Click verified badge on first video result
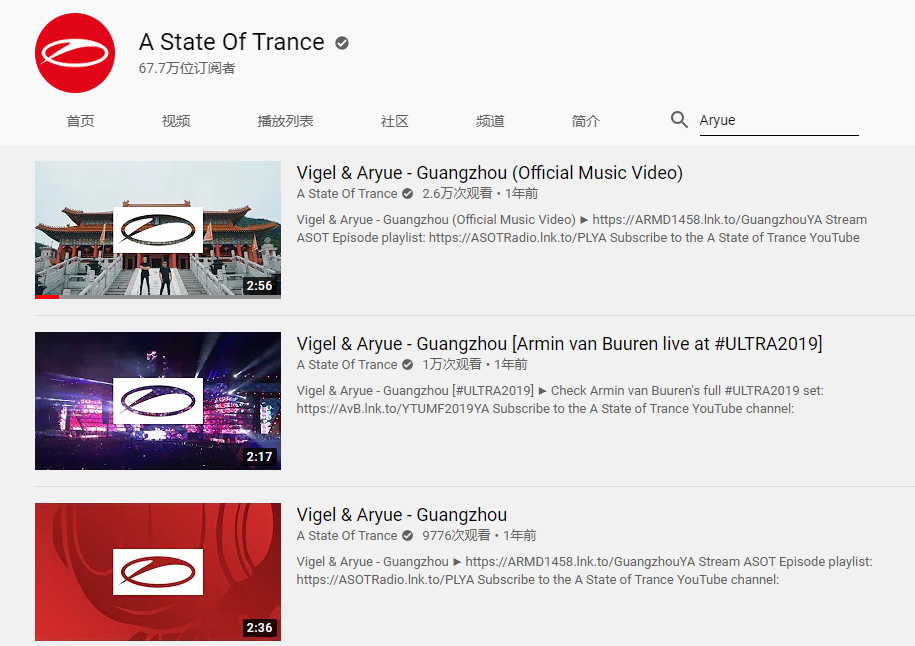 [x=407, y=194]
